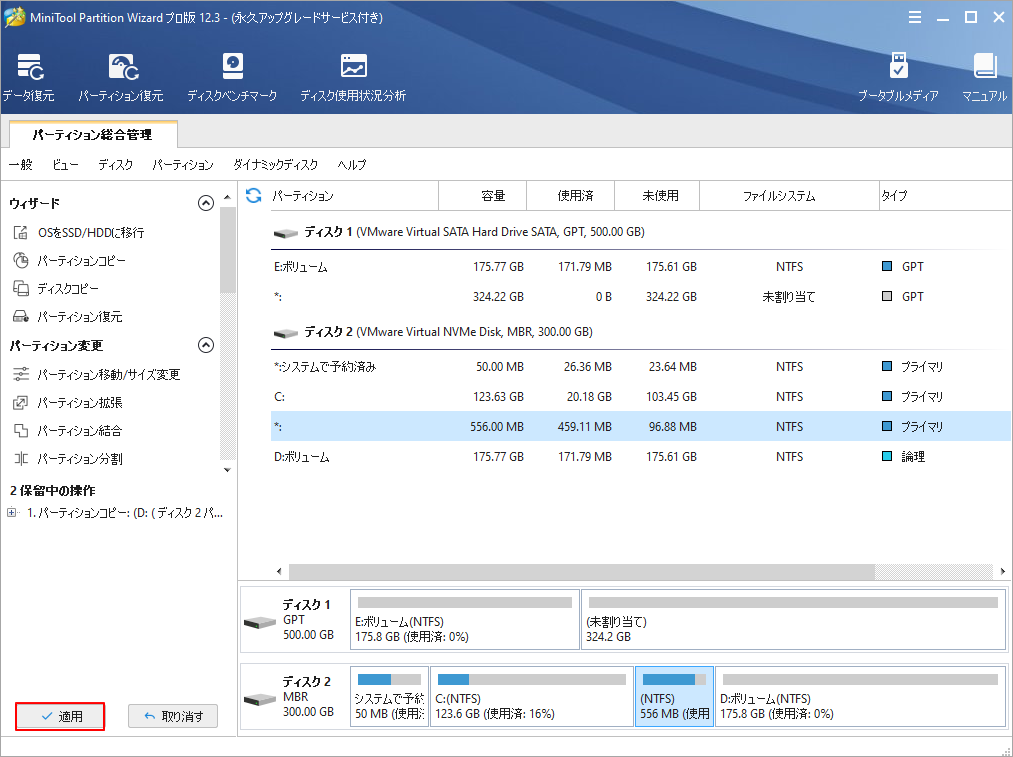This screenshot has width=1013, height=757.
Task: Select システムで予約 50 MB block in disk map
Action: (x=390, y=696)
